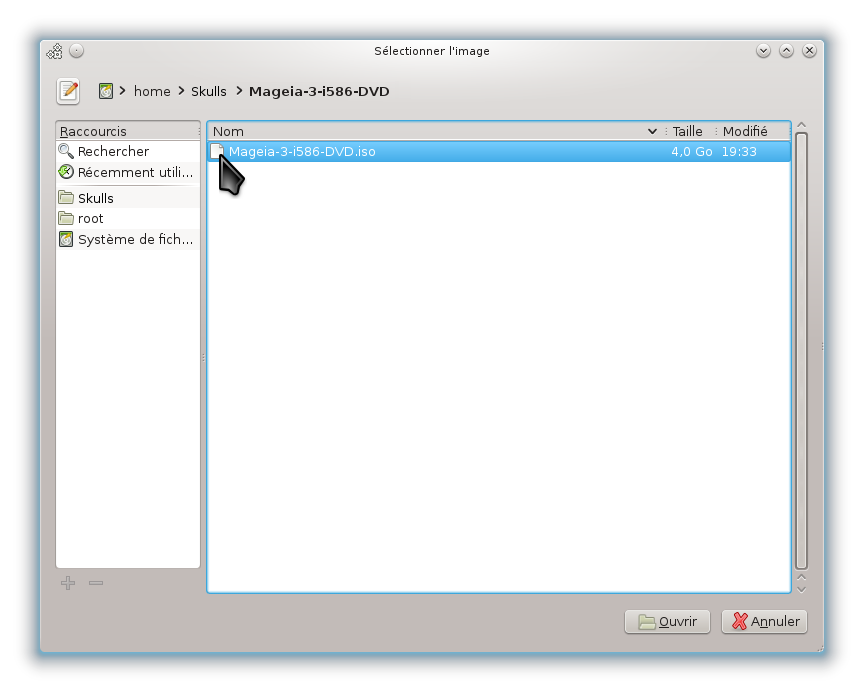Click the disk icon for Système de fichiers
Screen dimensions: 864x692
[x=66, y=239]
